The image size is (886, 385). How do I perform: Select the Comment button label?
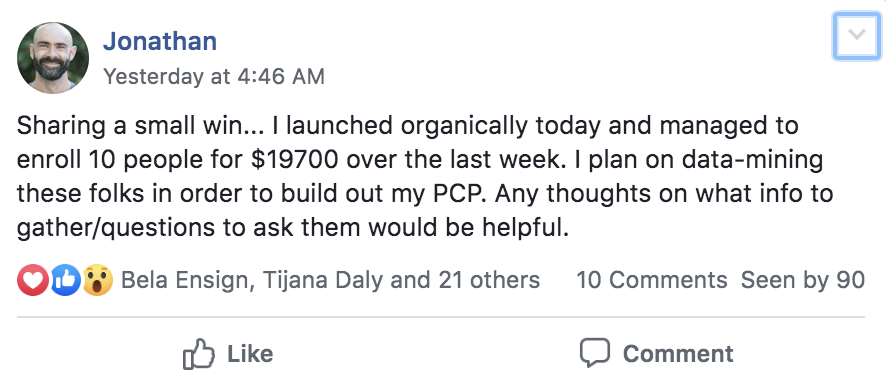coord(678,354)
